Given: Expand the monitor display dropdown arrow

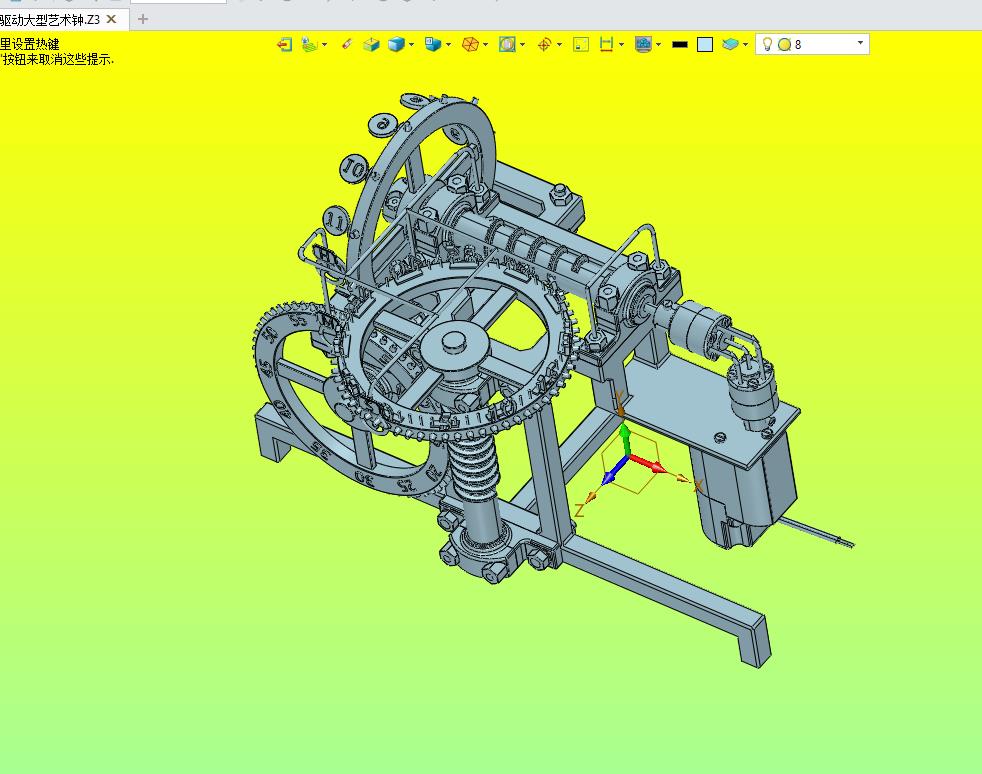Looking at the screenshot, I should (x=658, y=44).
